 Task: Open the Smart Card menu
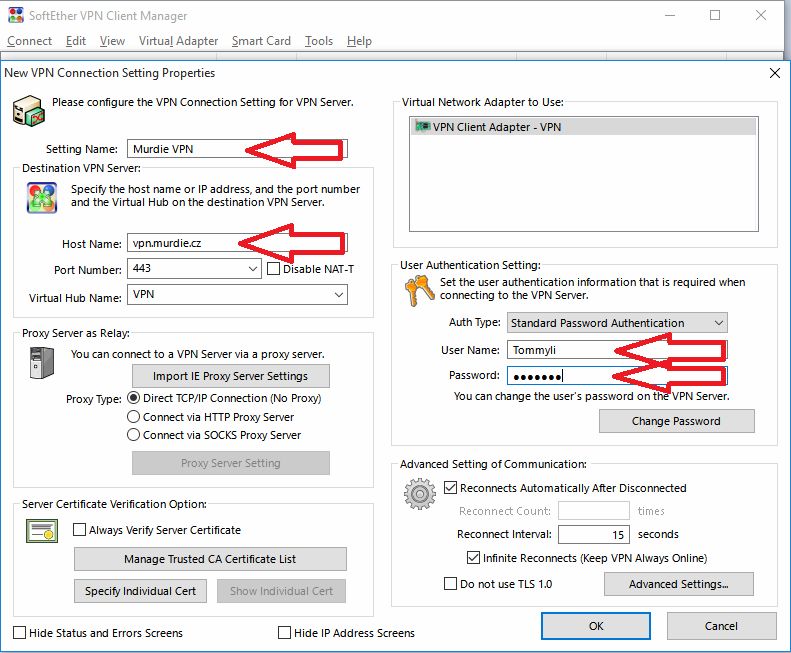261,41
